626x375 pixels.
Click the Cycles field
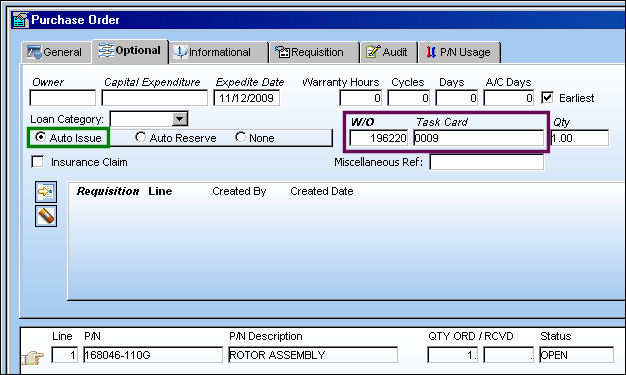[408, 98]
